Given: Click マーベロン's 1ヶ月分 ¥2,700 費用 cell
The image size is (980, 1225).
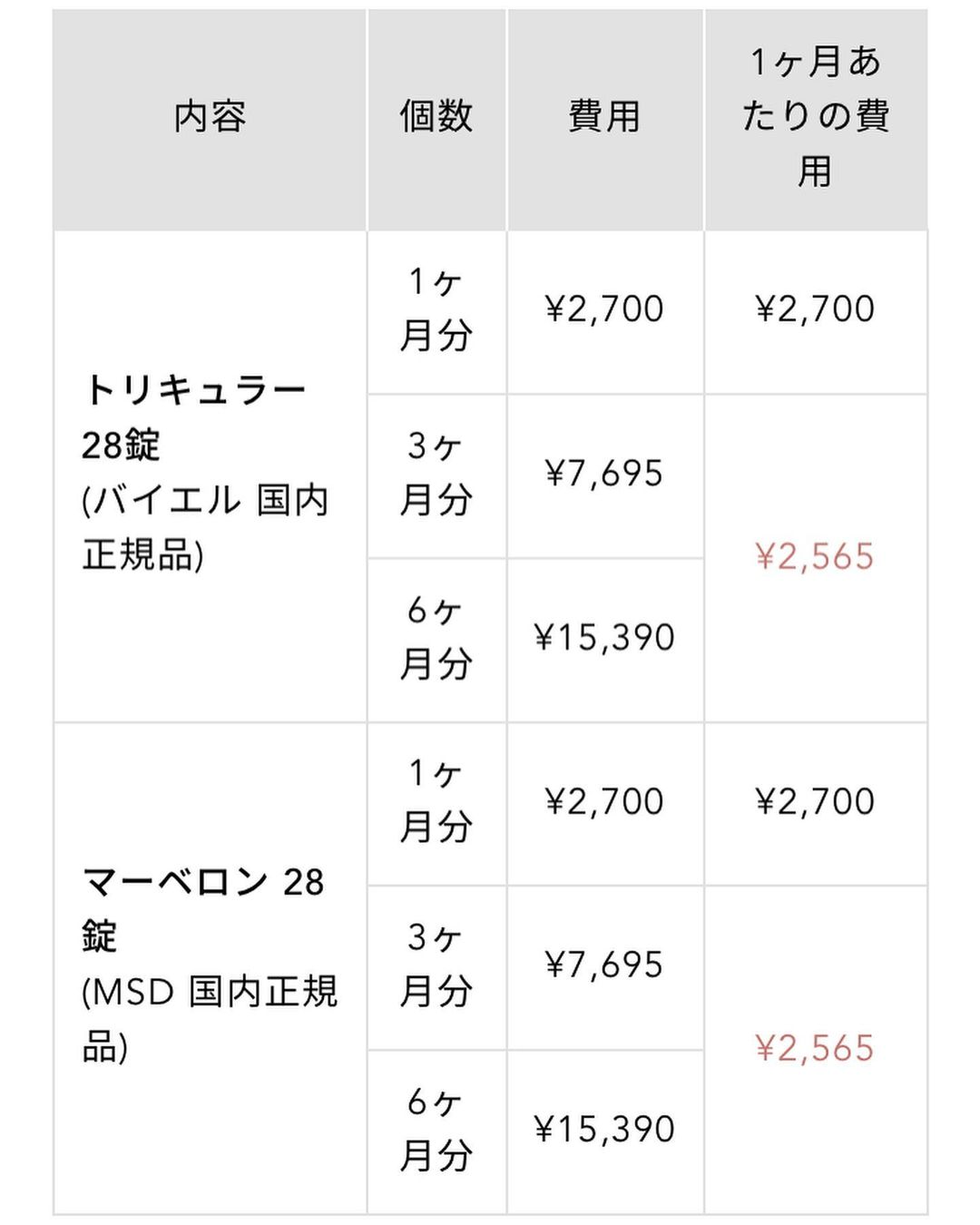Looking at the screenshot, I should click(x=604, y=801).
